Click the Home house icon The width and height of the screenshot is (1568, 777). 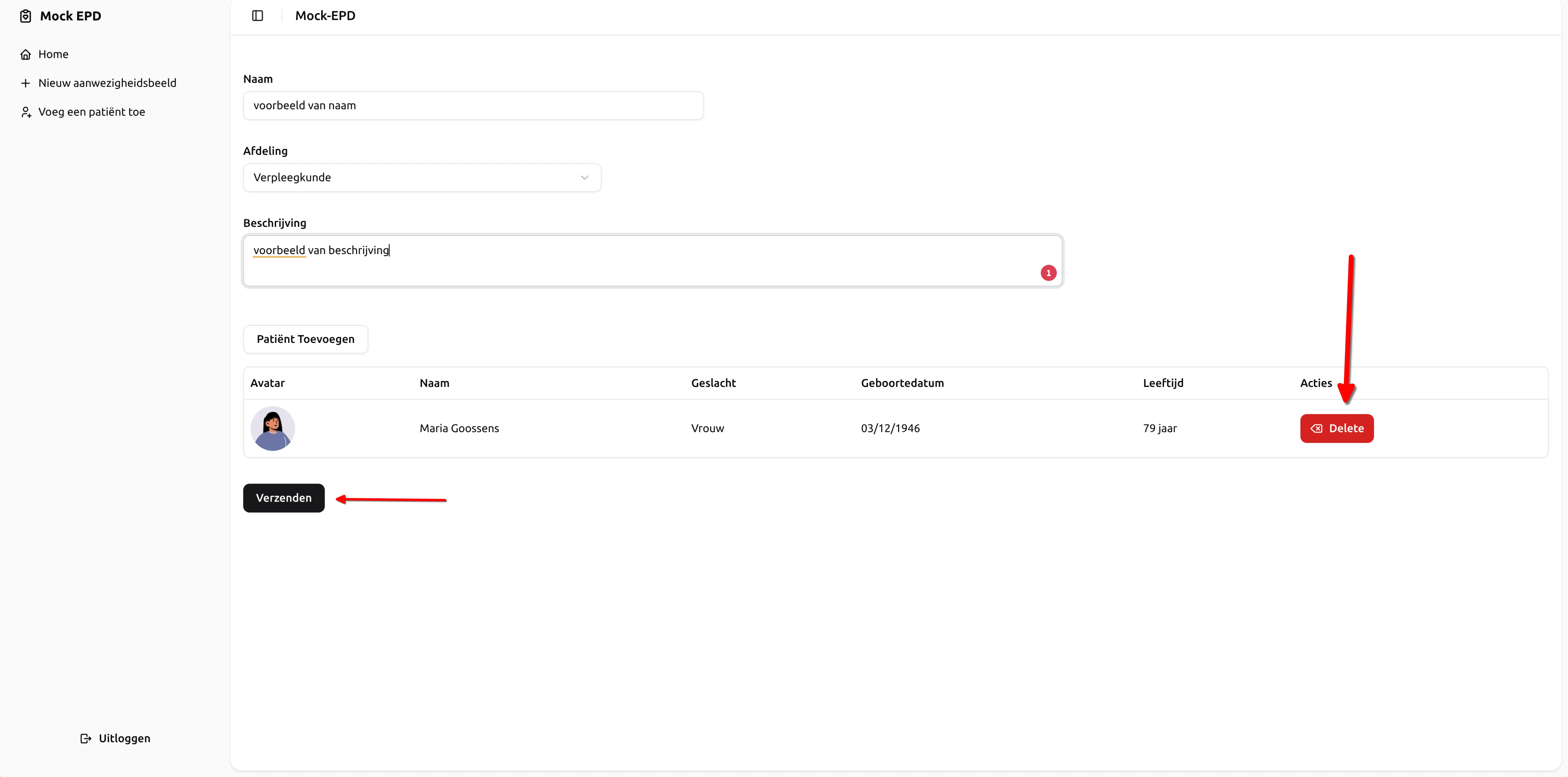pos(26,54)
